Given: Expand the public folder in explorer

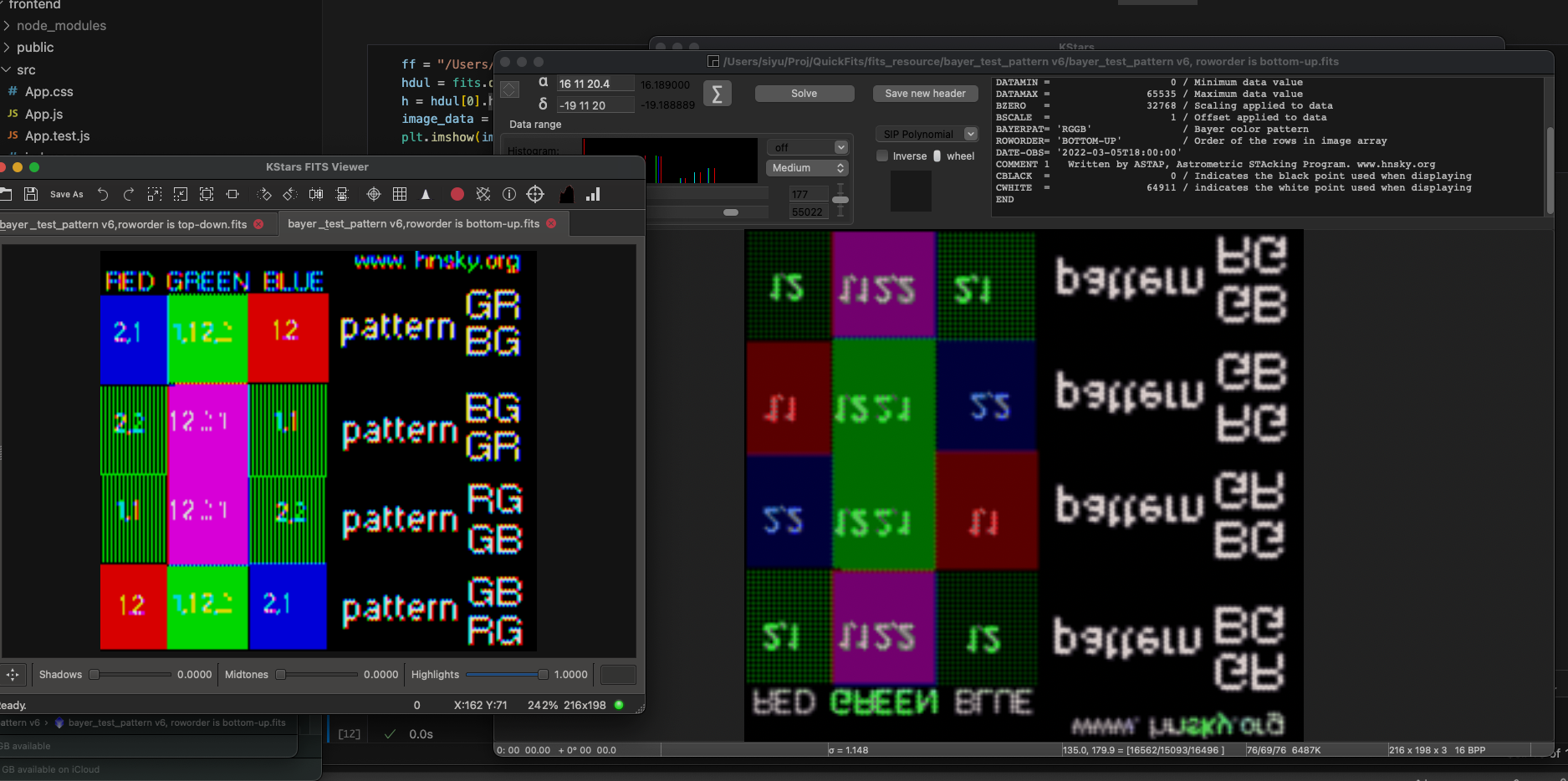Looking at the screenshot, I should 35,48.
